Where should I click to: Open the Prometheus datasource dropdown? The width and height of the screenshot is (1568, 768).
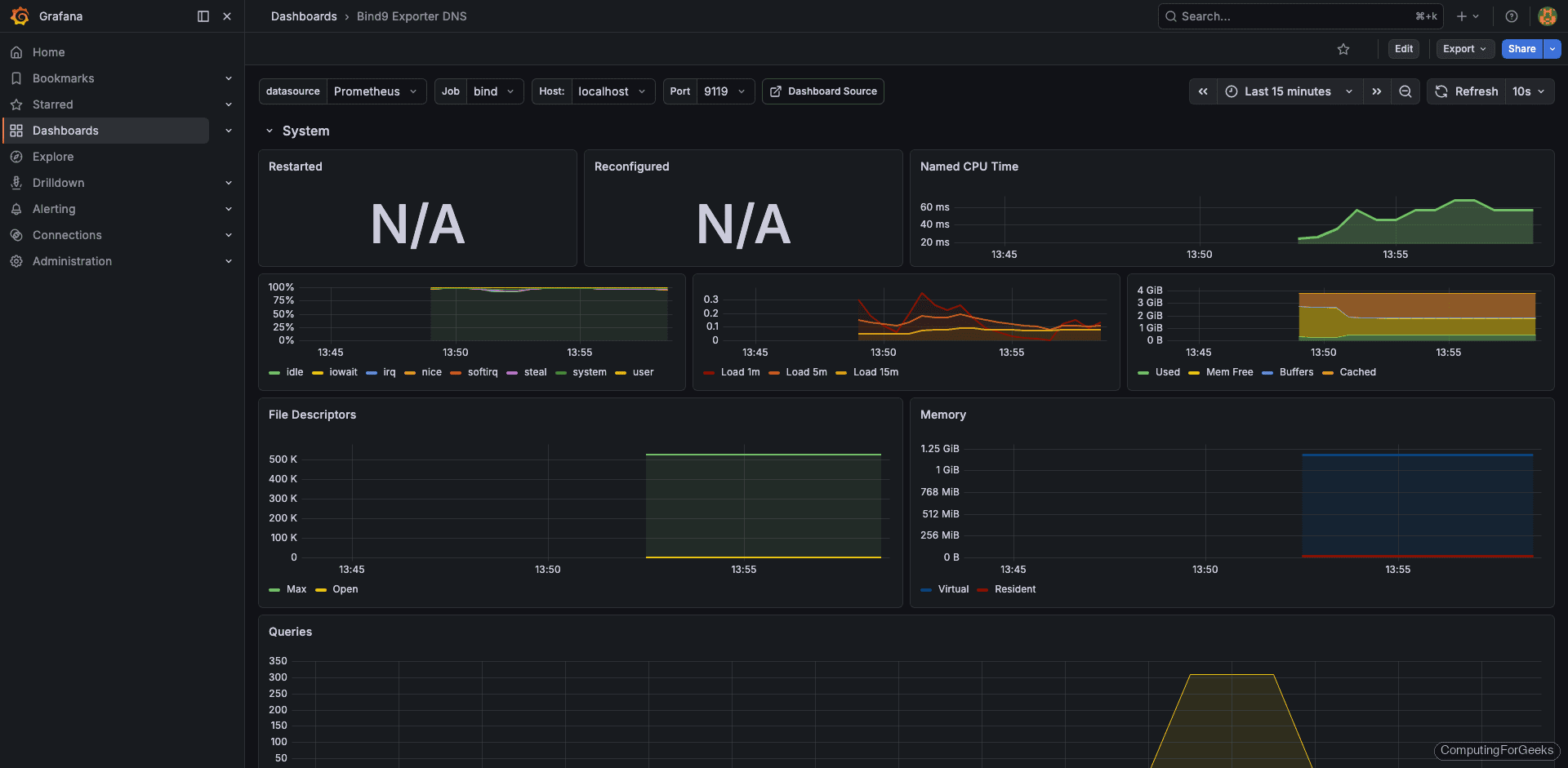376,91
